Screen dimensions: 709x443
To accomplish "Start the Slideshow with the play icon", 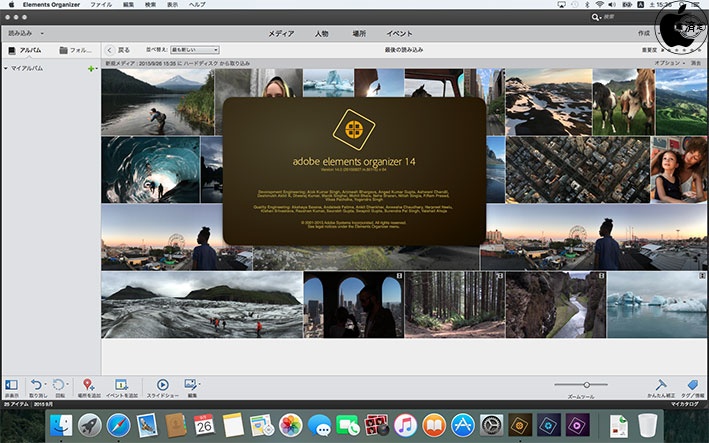I will 162,383.
